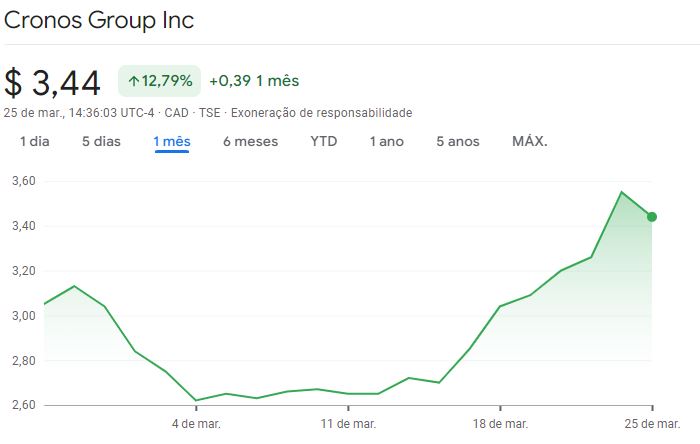This screenshot has width=700, height=444.
Task: Click the 3,60 y-axis label
Action: point(24,181)
